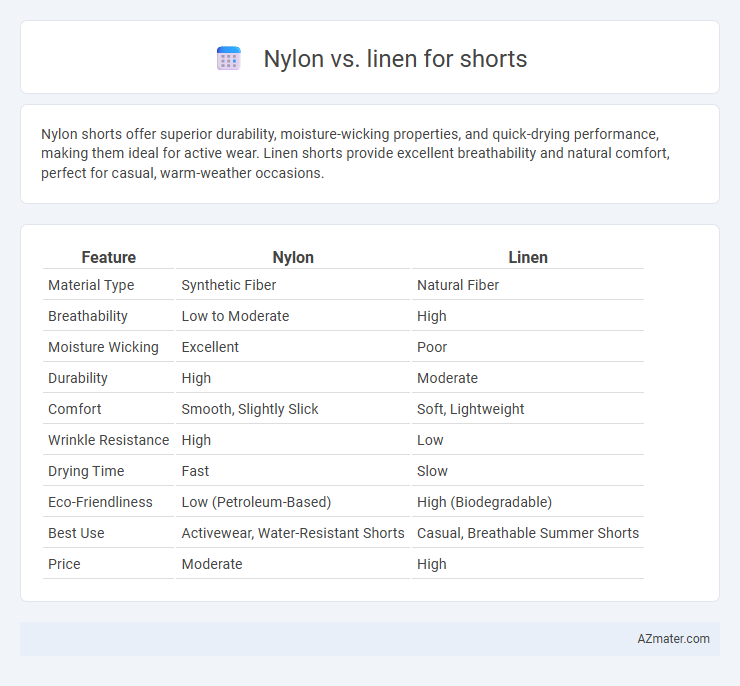Select the 'Natural Fiber' cell
The width and height of the screenshot is (740, 686).
pyautogui.click(x=458, y=285)
